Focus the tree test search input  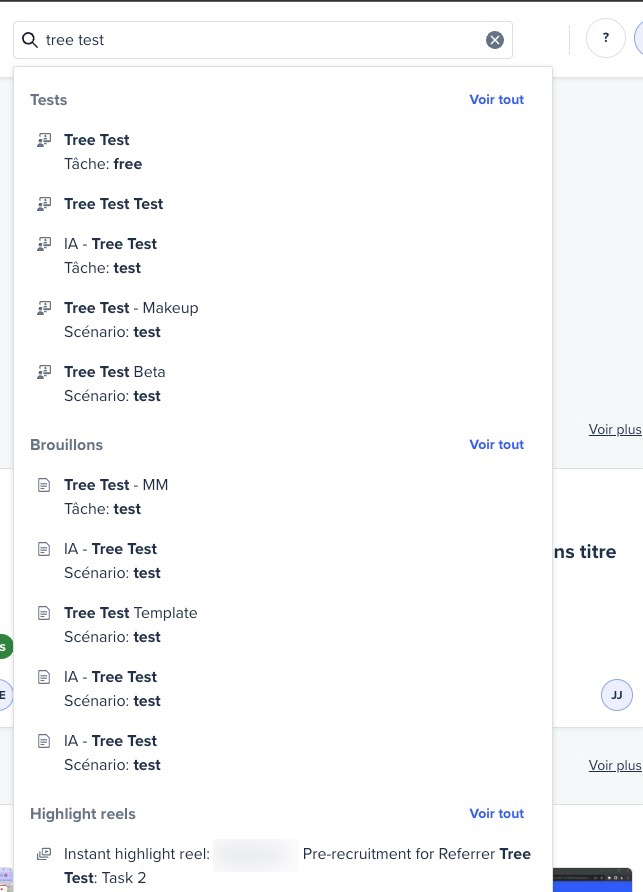(x=262, y=40)
